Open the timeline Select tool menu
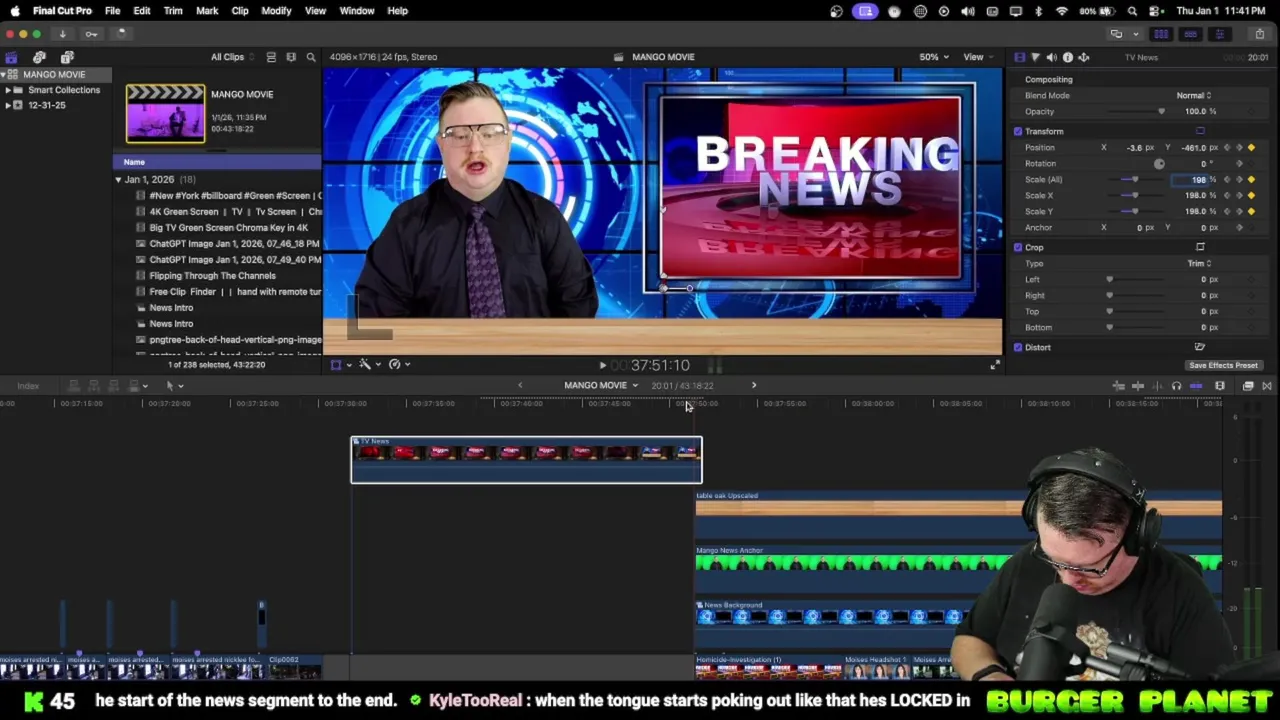1280x720 pixels. (174, 386)
